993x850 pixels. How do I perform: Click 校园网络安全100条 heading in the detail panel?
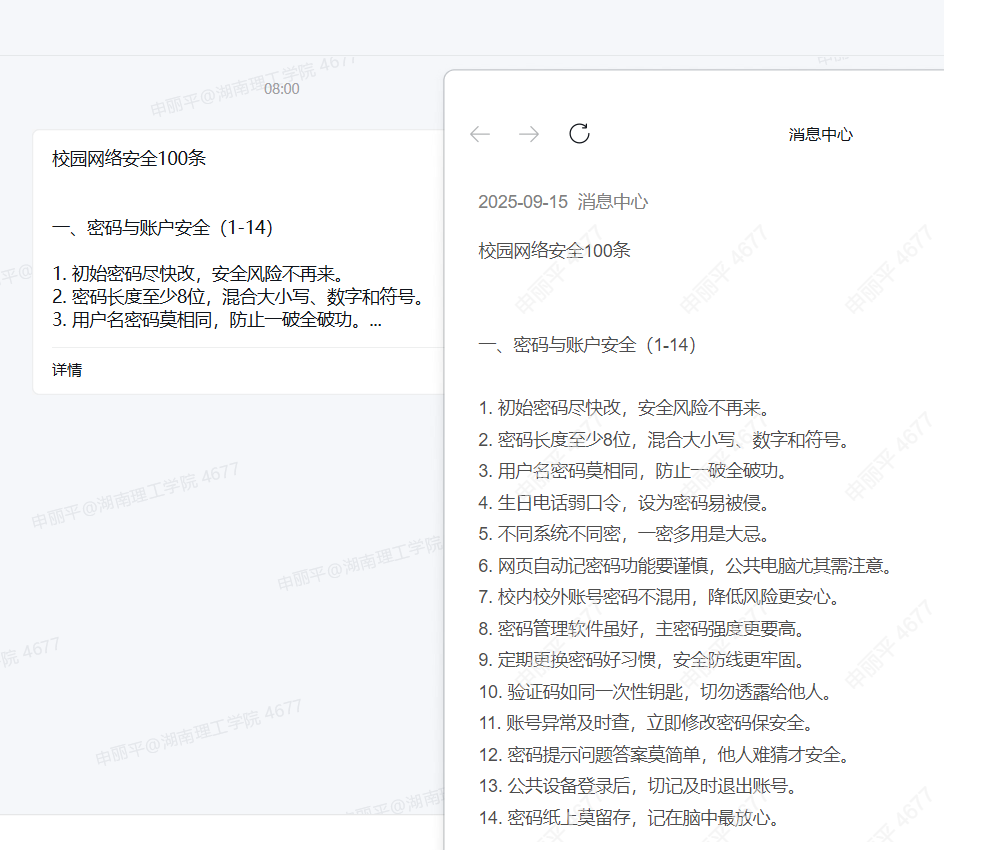(554, 250)
